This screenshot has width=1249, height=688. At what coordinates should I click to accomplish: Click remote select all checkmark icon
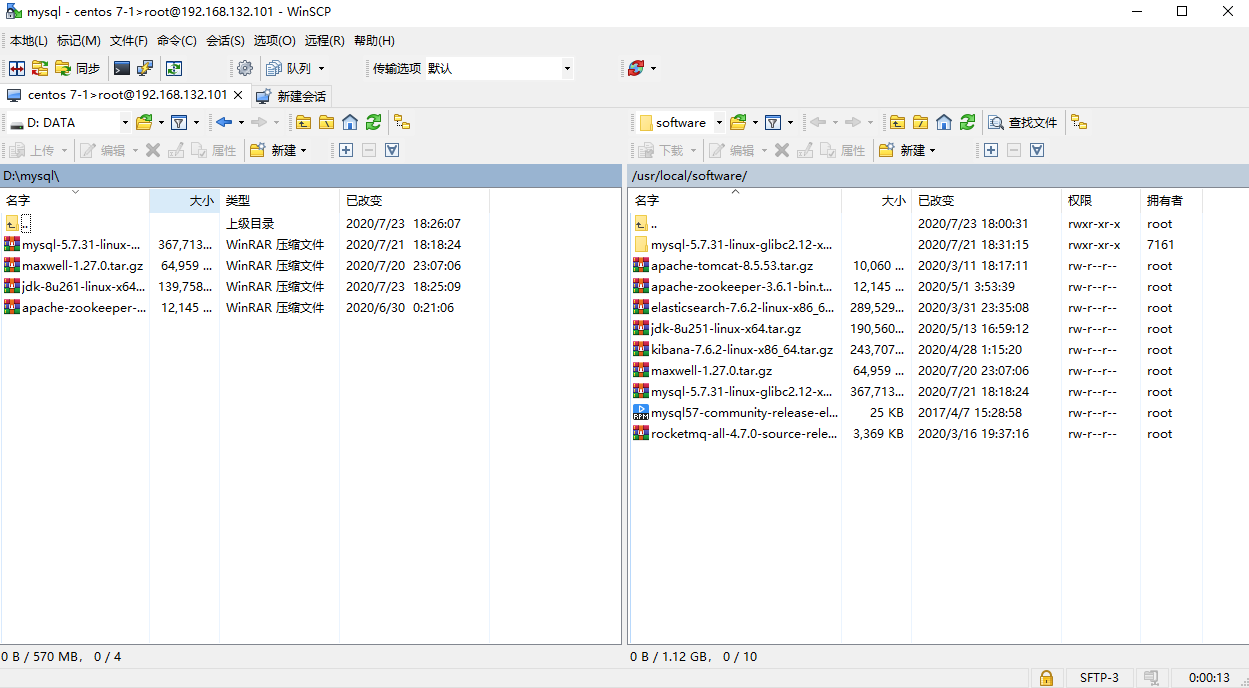pos(1037,151)
